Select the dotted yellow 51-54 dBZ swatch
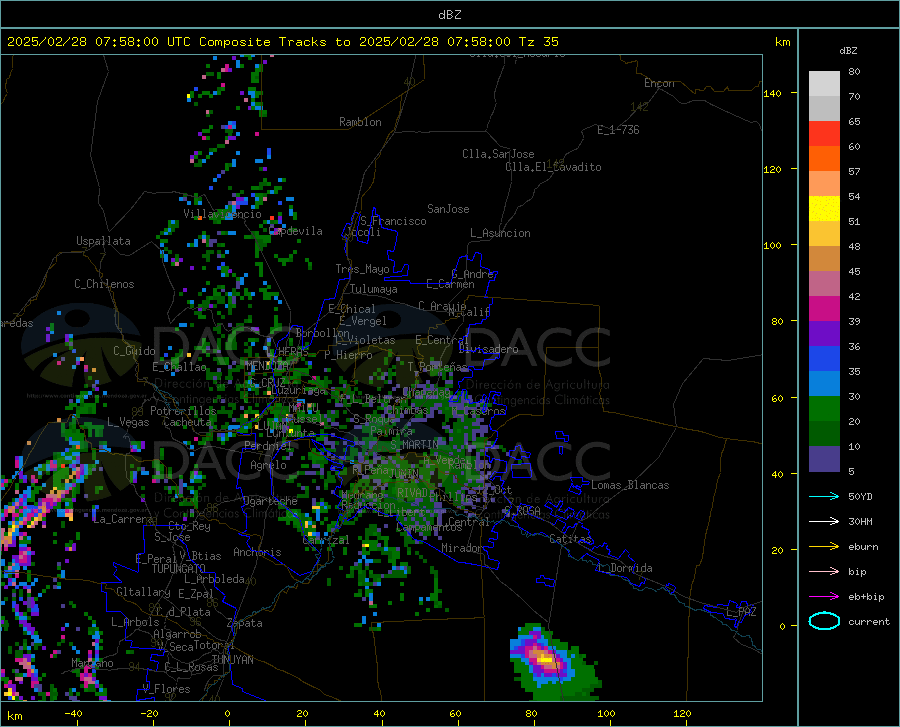The height and width of the screenshot is (727, 900). pyautogui.click(x=824, y=209)
